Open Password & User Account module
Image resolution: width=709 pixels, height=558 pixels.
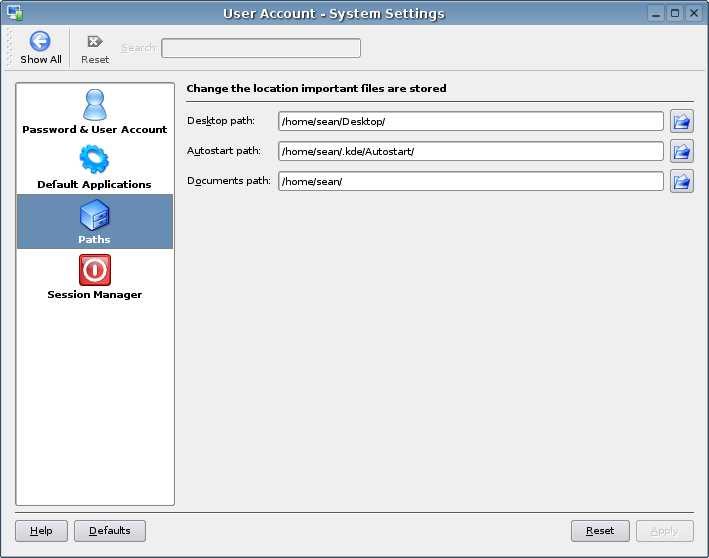click(95, 112)
